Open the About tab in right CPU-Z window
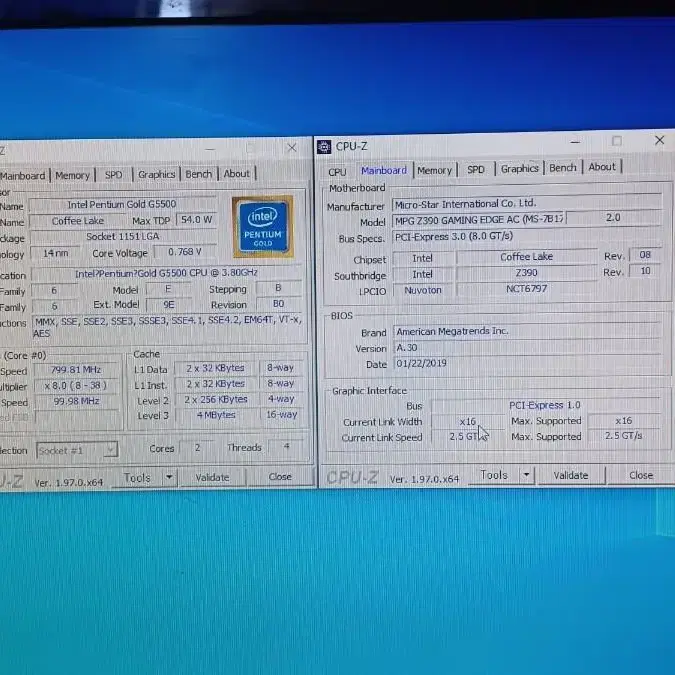The height and width of the screenshot is (675, 675). (x=602, y=167)
